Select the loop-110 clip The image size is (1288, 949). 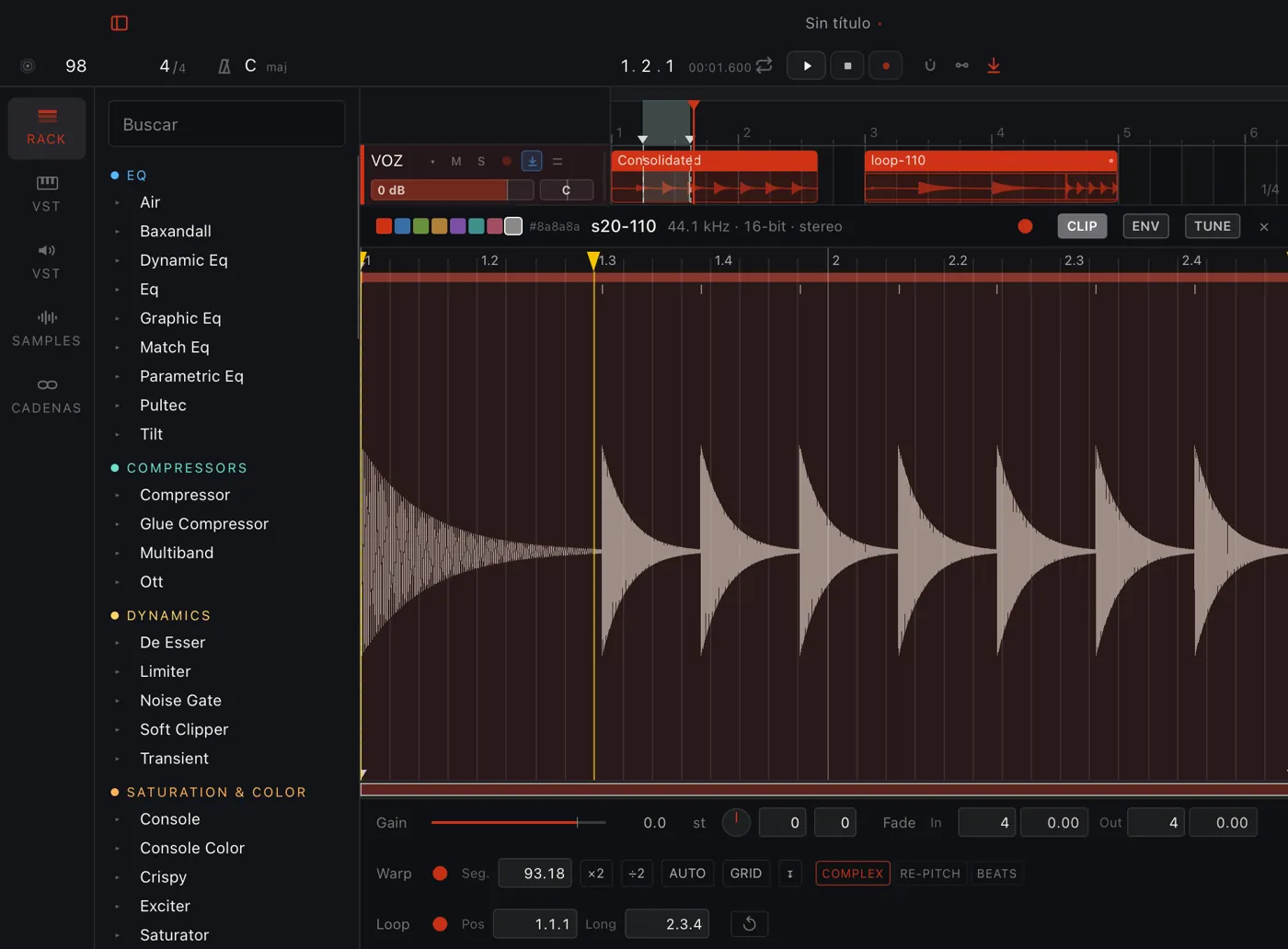pyautogui.click(x=991, y=176)
